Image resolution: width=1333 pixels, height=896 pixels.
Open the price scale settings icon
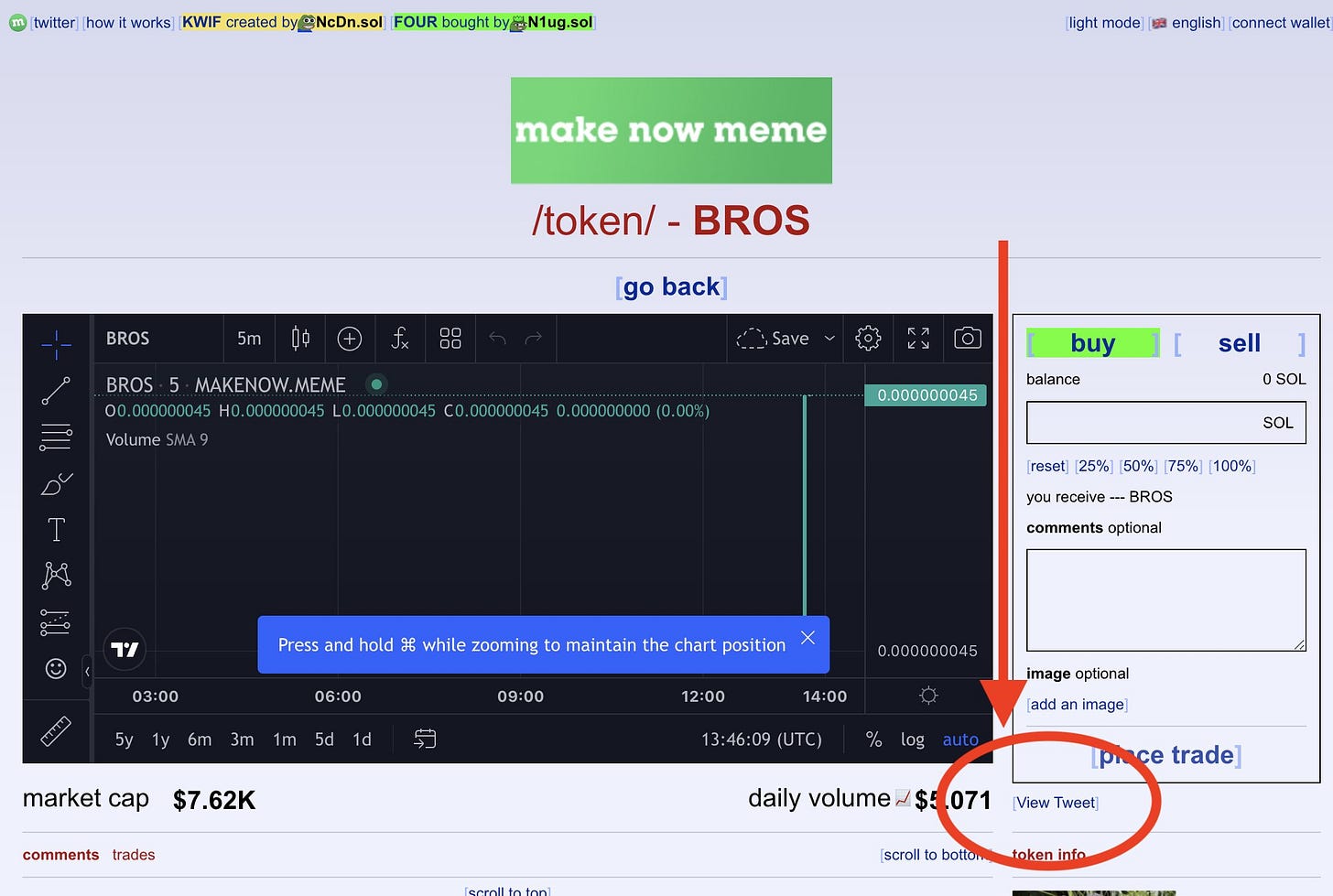coord(928,696)
